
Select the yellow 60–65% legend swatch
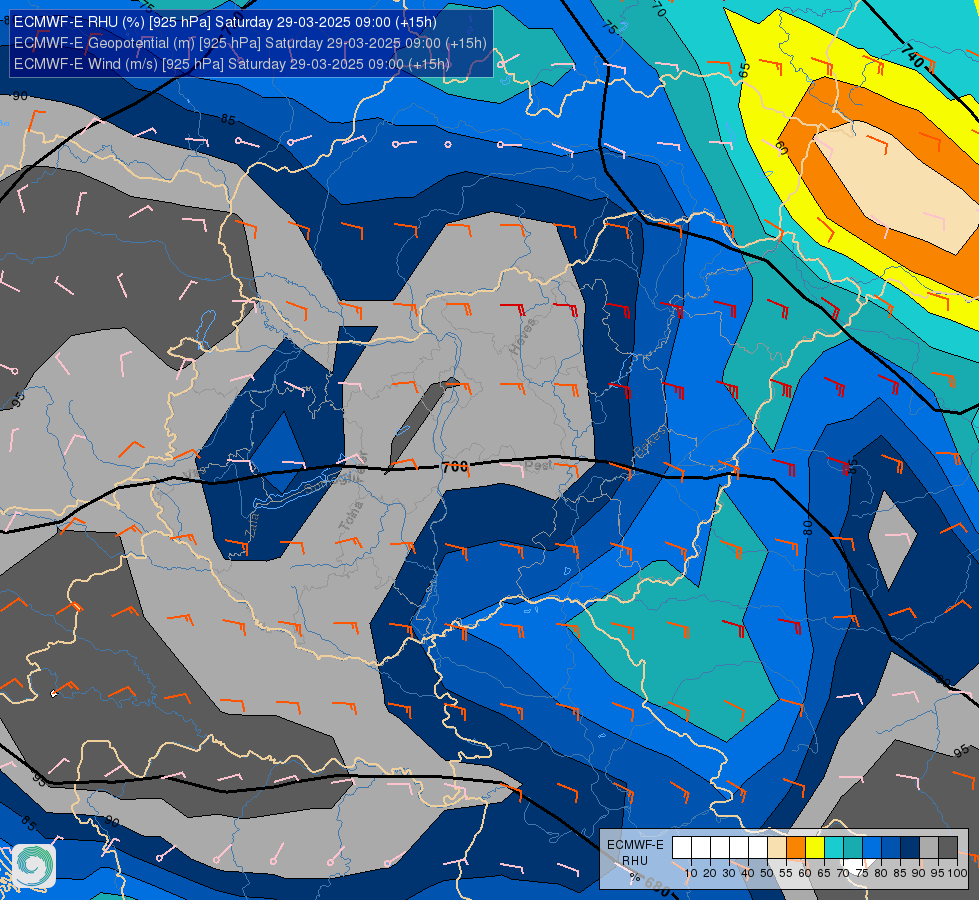pyautogui.click(x=815, y=847)
